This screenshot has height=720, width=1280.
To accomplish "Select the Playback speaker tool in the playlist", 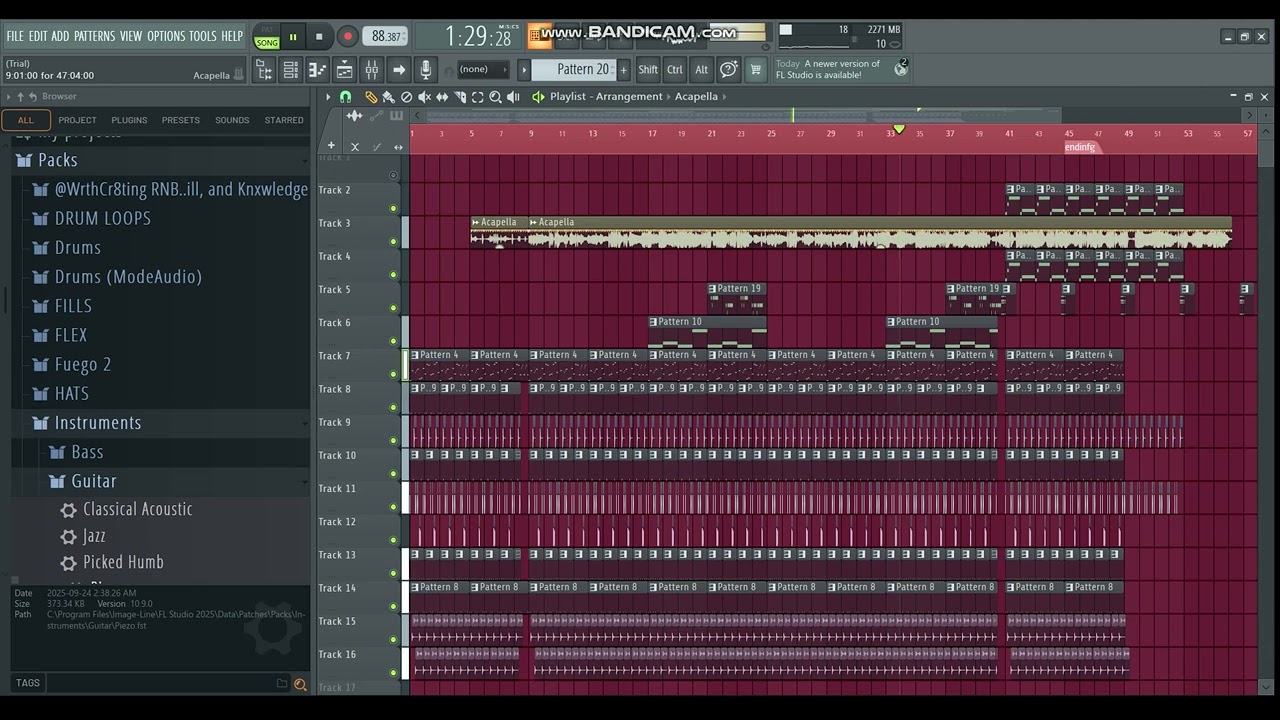I will [x=514, y=97].
